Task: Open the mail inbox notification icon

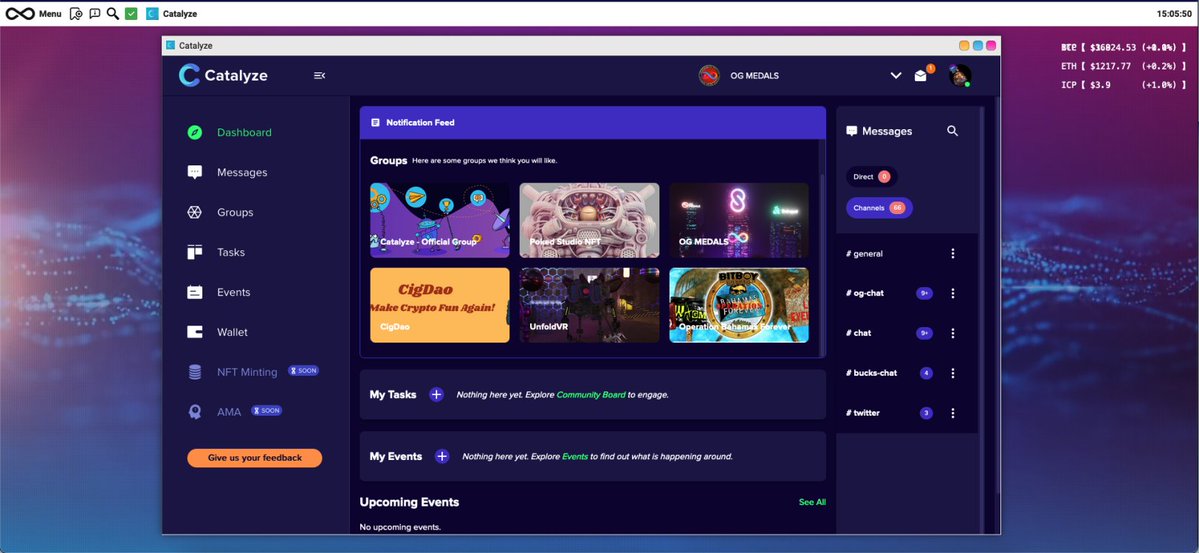Action: (921, 75)
